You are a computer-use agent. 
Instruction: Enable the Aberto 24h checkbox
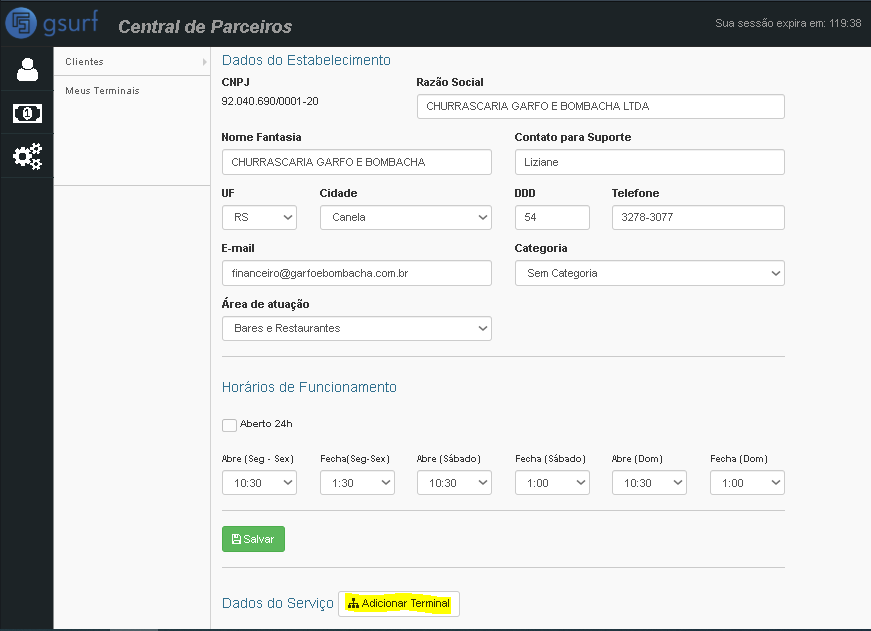click(x=229, y=425)
